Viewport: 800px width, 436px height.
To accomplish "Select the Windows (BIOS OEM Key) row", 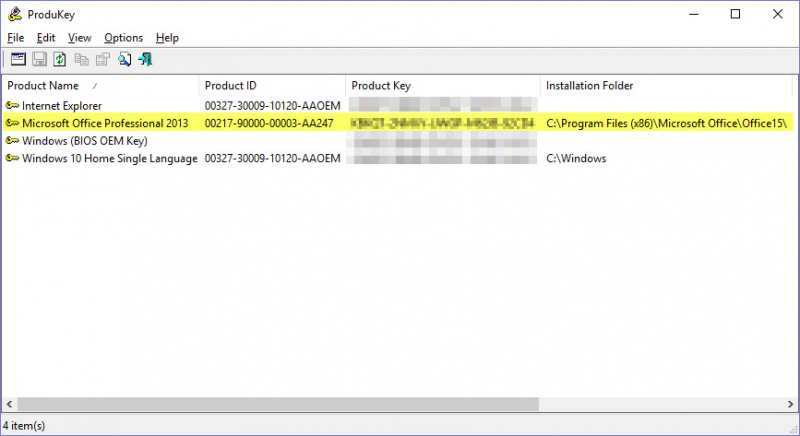I will 398,140.
